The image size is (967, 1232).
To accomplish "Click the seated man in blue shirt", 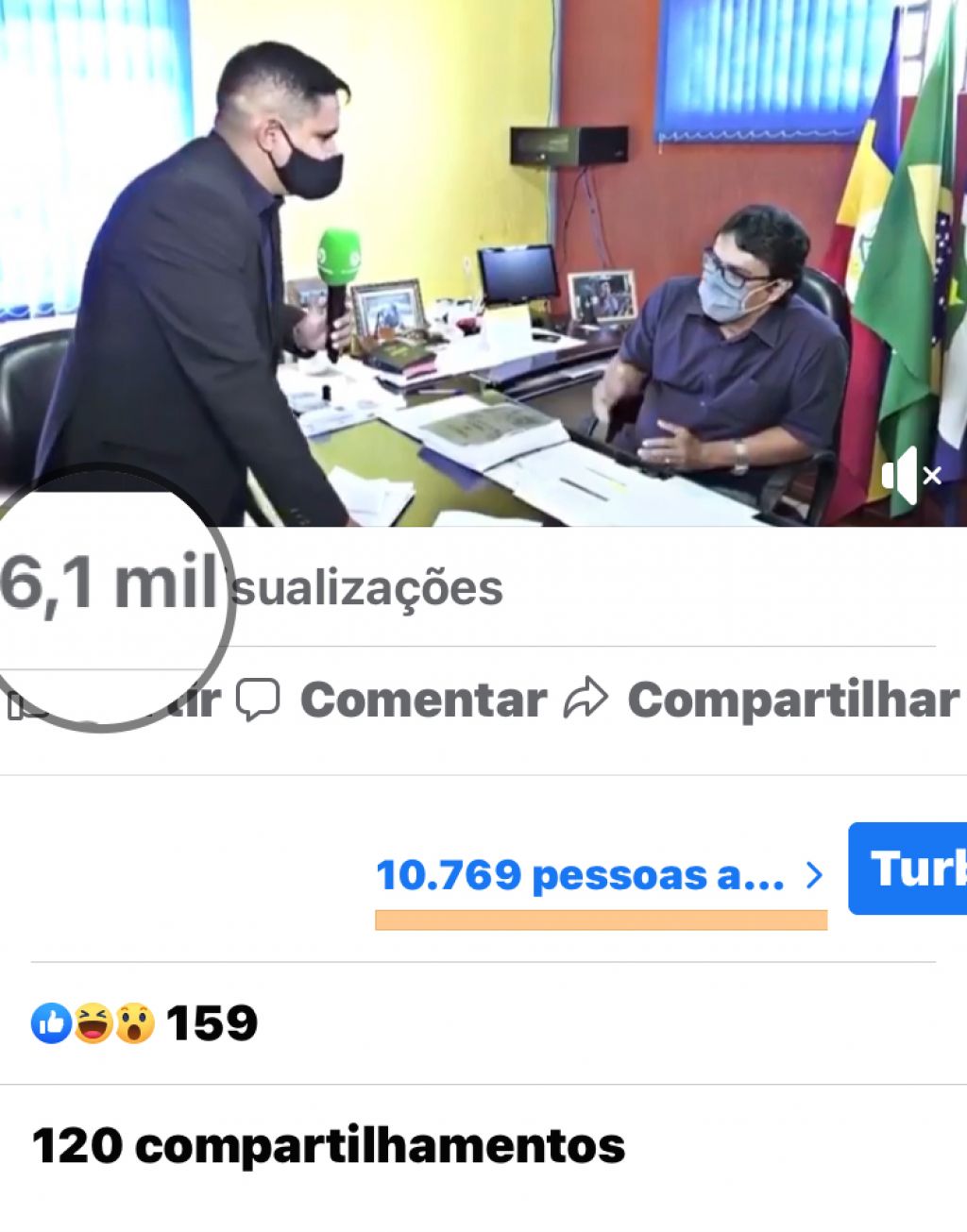I will [722, 354].
